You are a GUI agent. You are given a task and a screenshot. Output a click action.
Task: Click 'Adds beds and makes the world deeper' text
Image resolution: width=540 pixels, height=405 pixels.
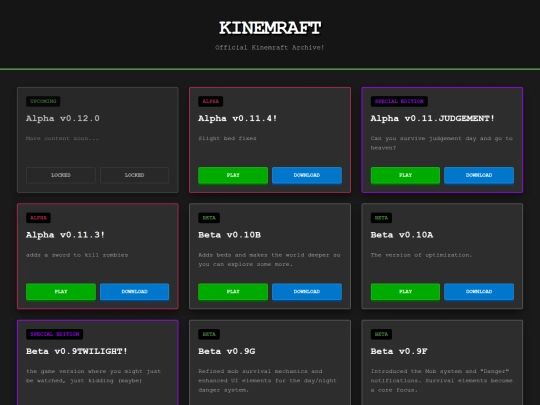click(x=269, y=260)
